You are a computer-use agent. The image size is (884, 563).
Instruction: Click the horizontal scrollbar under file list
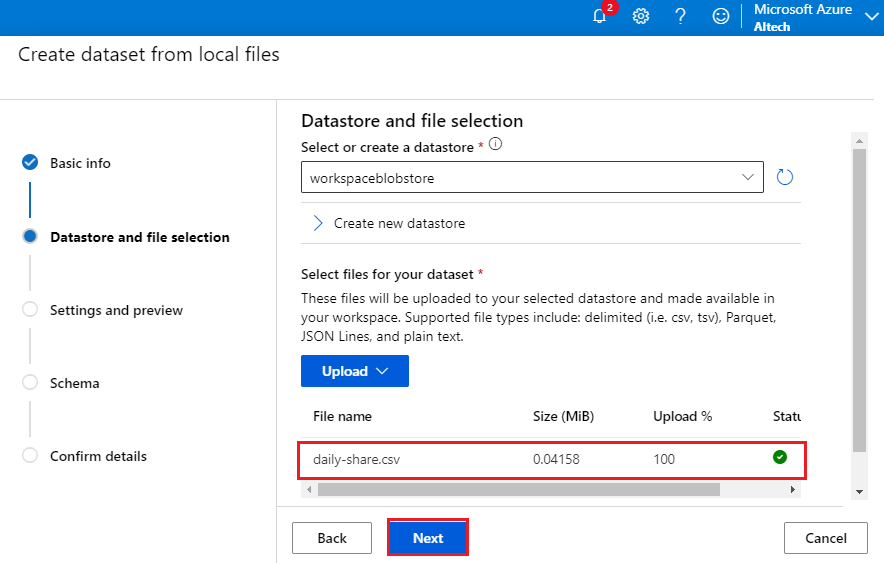pyautogui.click(x=519, y=489)
